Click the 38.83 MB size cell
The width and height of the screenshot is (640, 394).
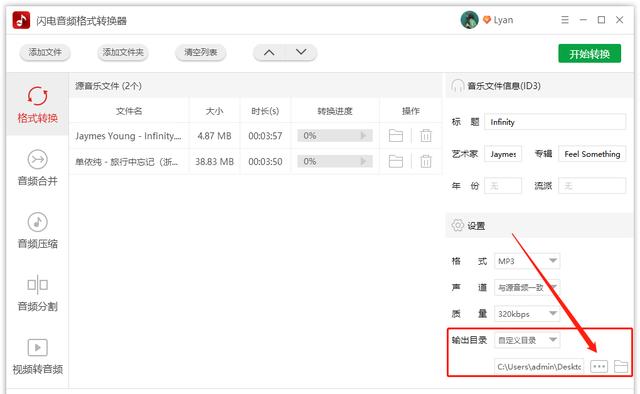coord(214,162)
